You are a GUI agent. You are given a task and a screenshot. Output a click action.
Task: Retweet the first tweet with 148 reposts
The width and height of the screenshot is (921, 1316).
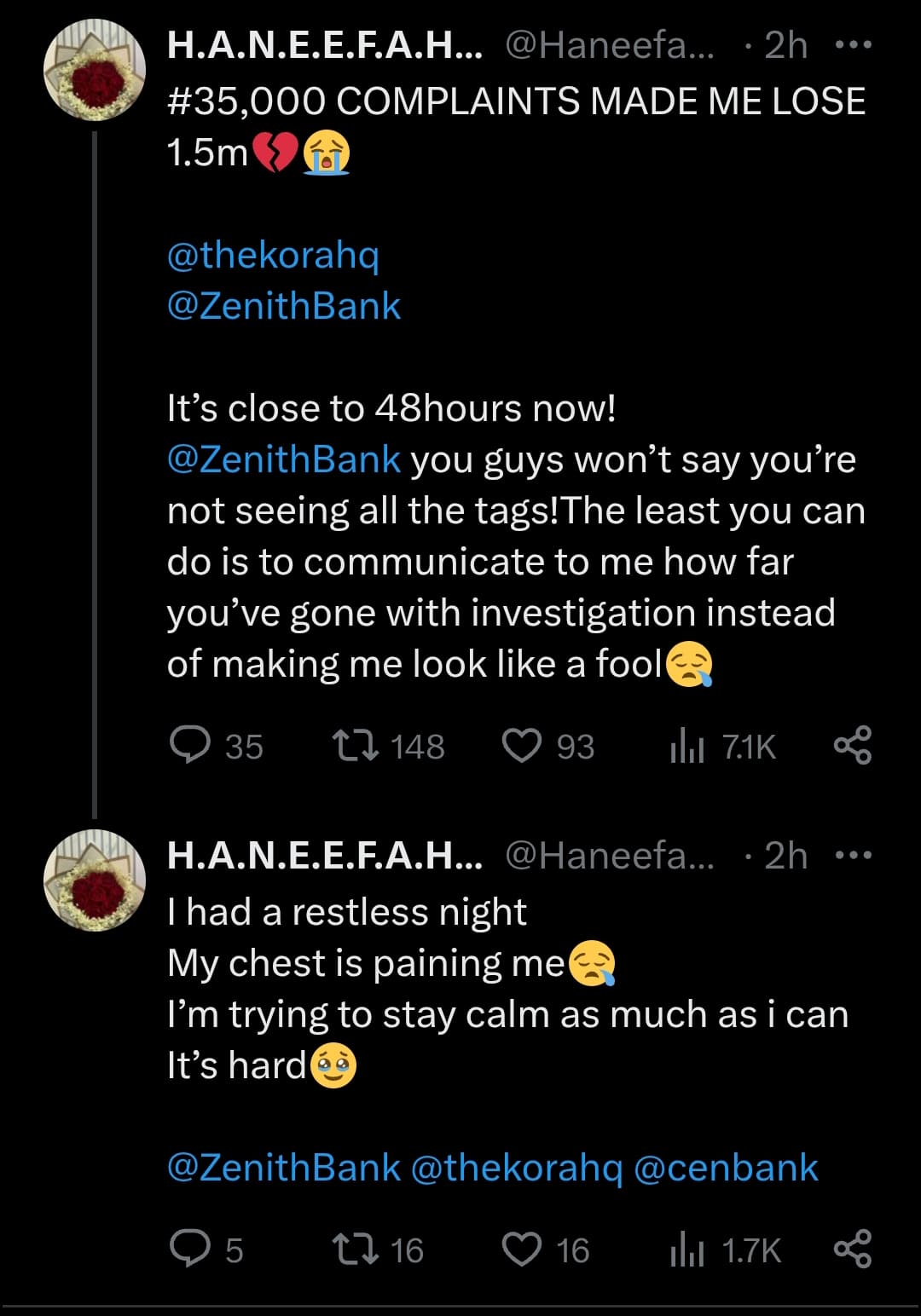coord(356,746)
